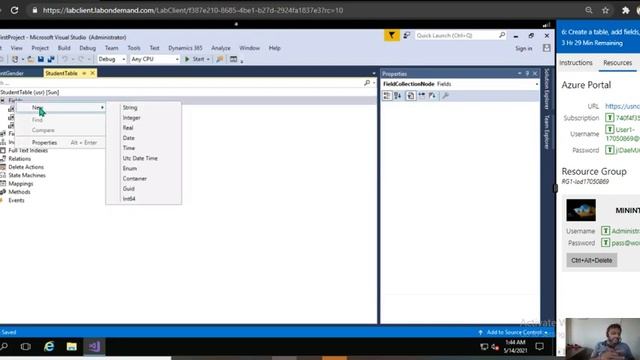Click the window layout icon in toolbar

233,59
